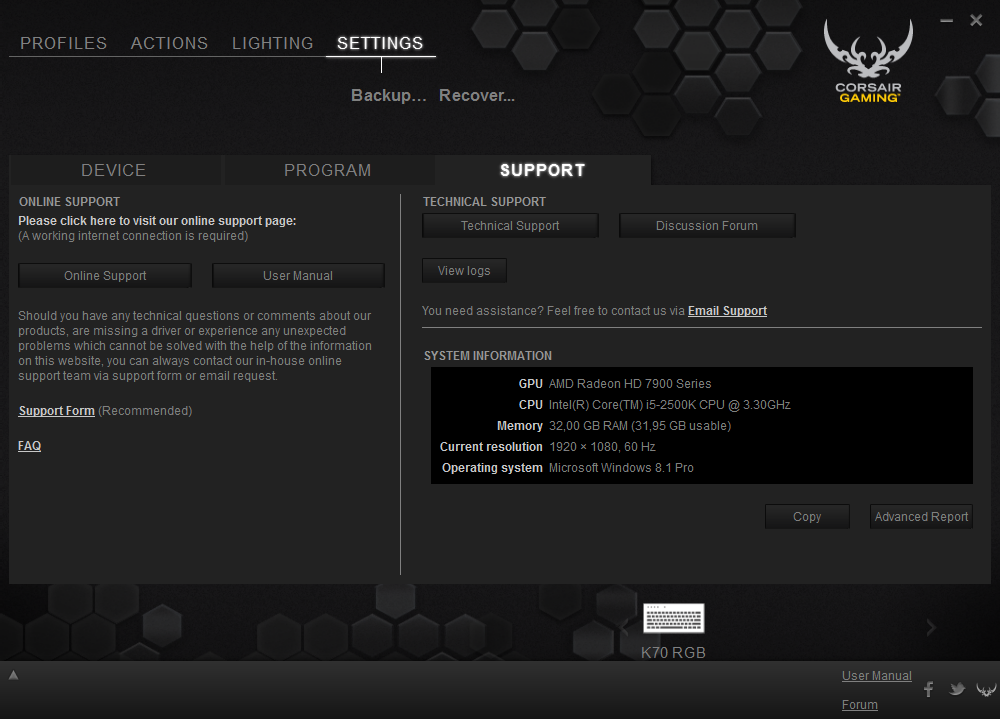The width and height of the screenshot is (1000, 719).
Task: Click the Technical Support section heading
Action: pyautogui.click(x=484, y=202)
